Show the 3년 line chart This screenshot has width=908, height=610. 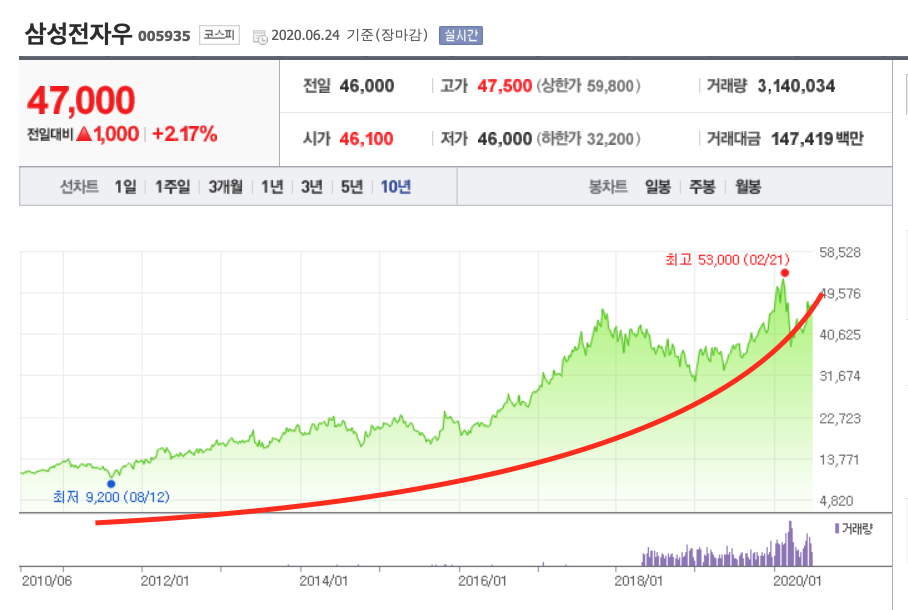pyautogui.click(x=312, y=187)
